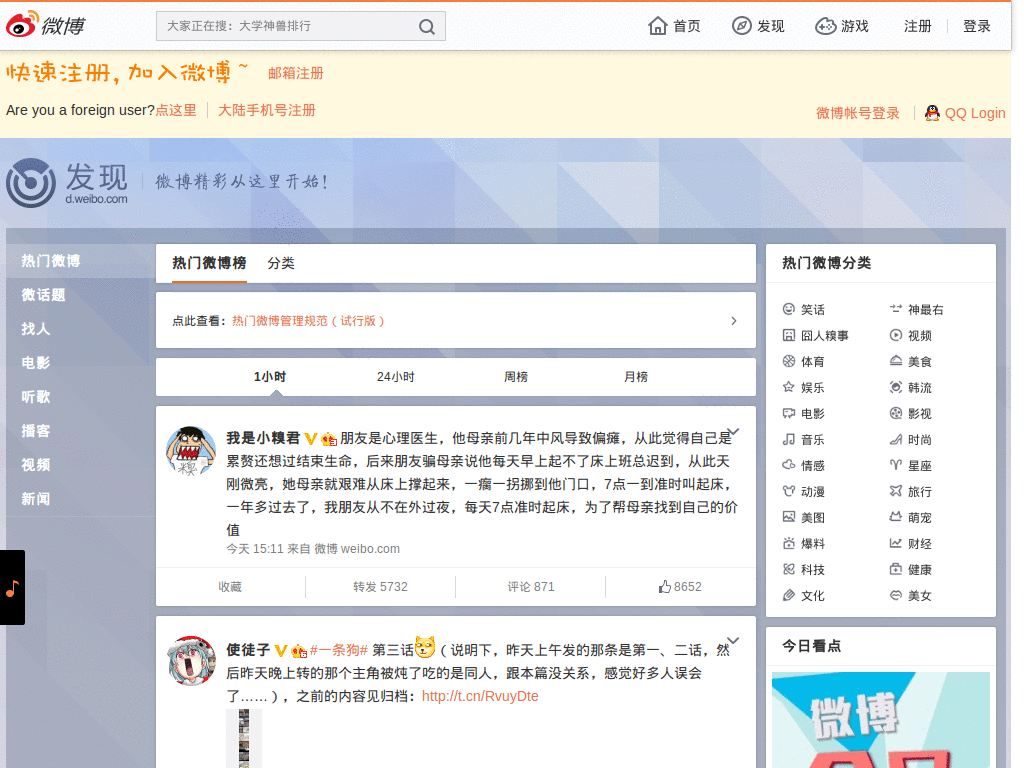
Task: Click the QQ penguin icon
Action: (x=933, y=113)
